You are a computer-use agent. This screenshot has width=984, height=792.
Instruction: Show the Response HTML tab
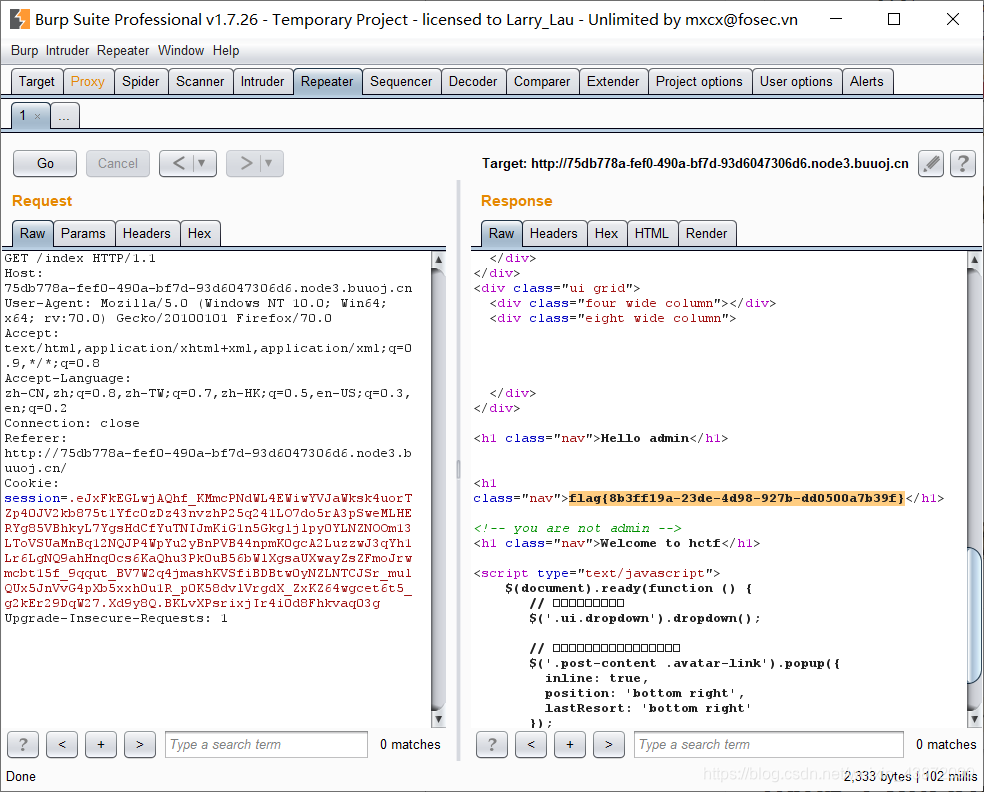(651, 233)
